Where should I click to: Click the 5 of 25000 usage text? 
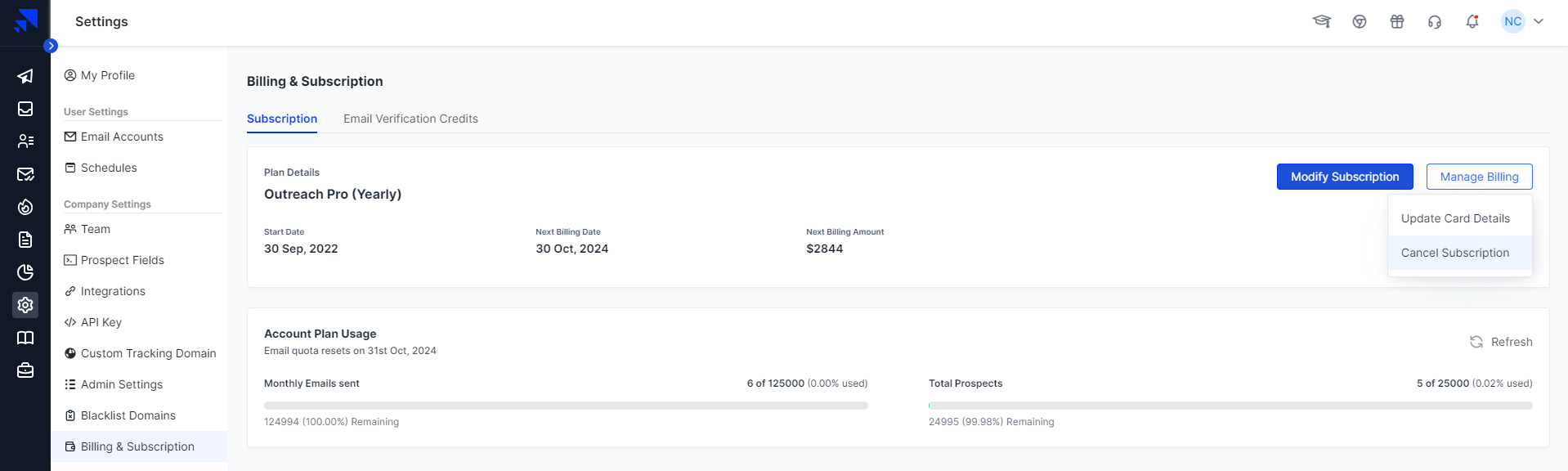coord(1475,384)
